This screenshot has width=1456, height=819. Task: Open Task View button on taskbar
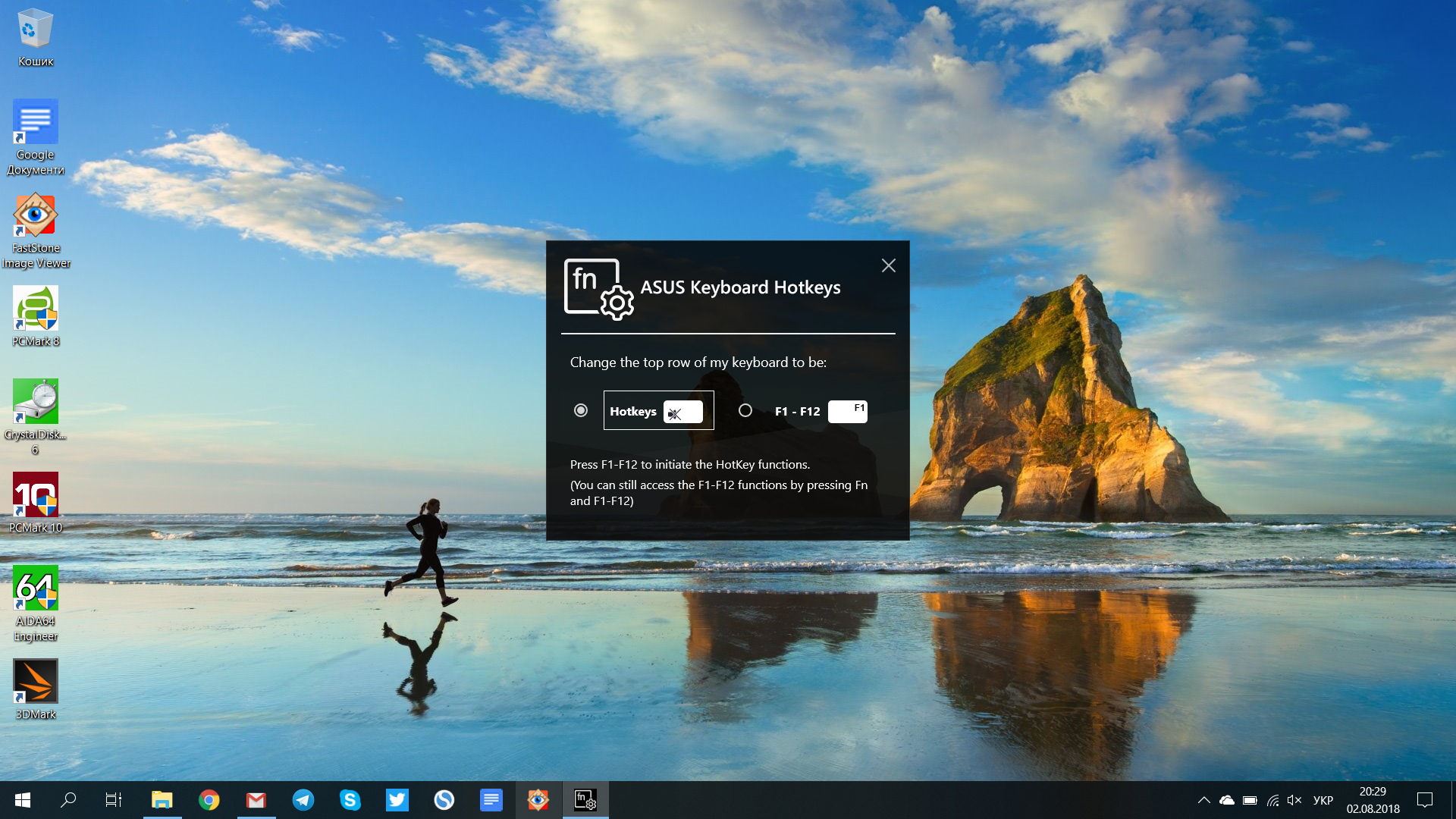tap(113, 800)
